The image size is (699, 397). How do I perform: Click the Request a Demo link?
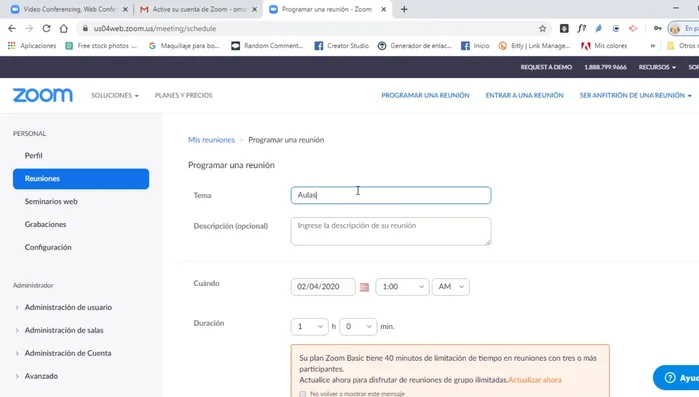[x=546, y=67]
